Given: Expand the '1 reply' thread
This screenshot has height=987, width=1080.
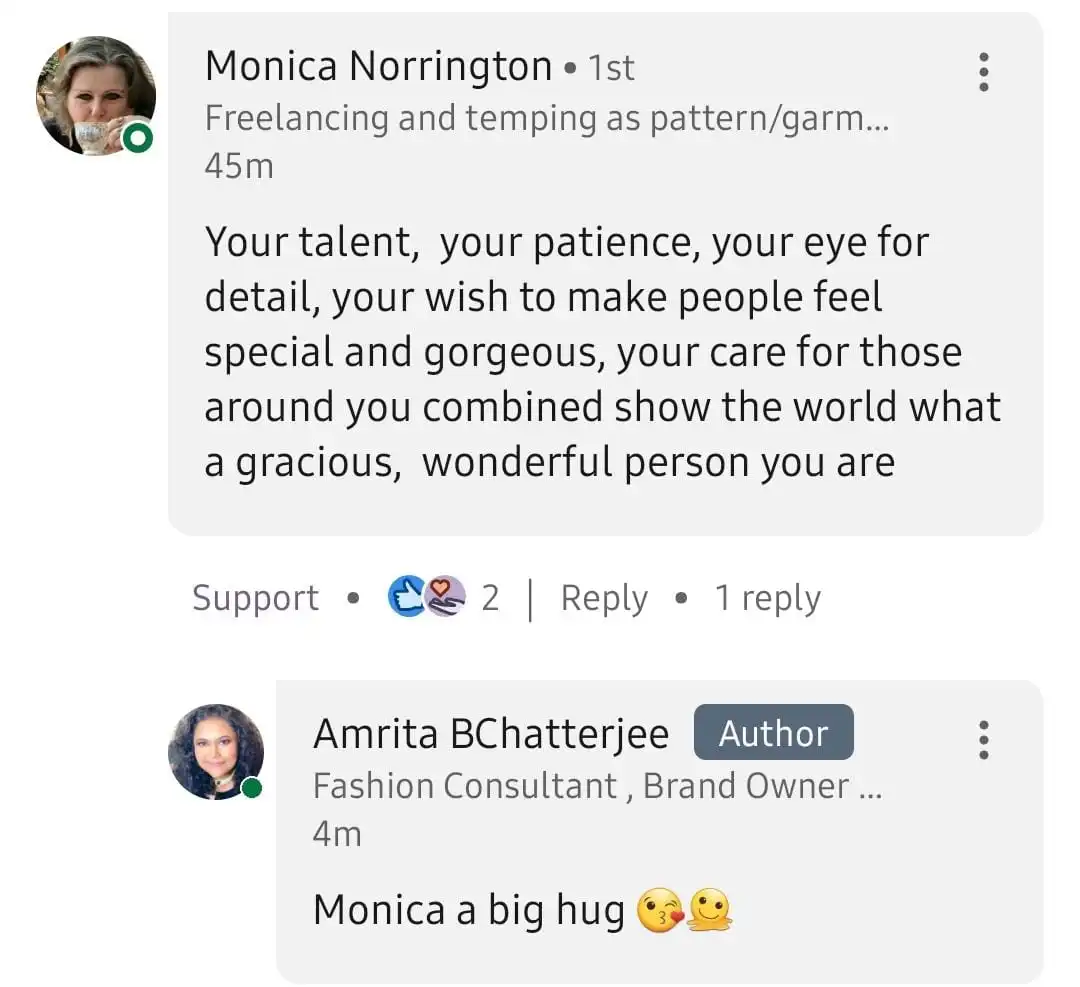Looking at the screenshot, I should point(767,598).
